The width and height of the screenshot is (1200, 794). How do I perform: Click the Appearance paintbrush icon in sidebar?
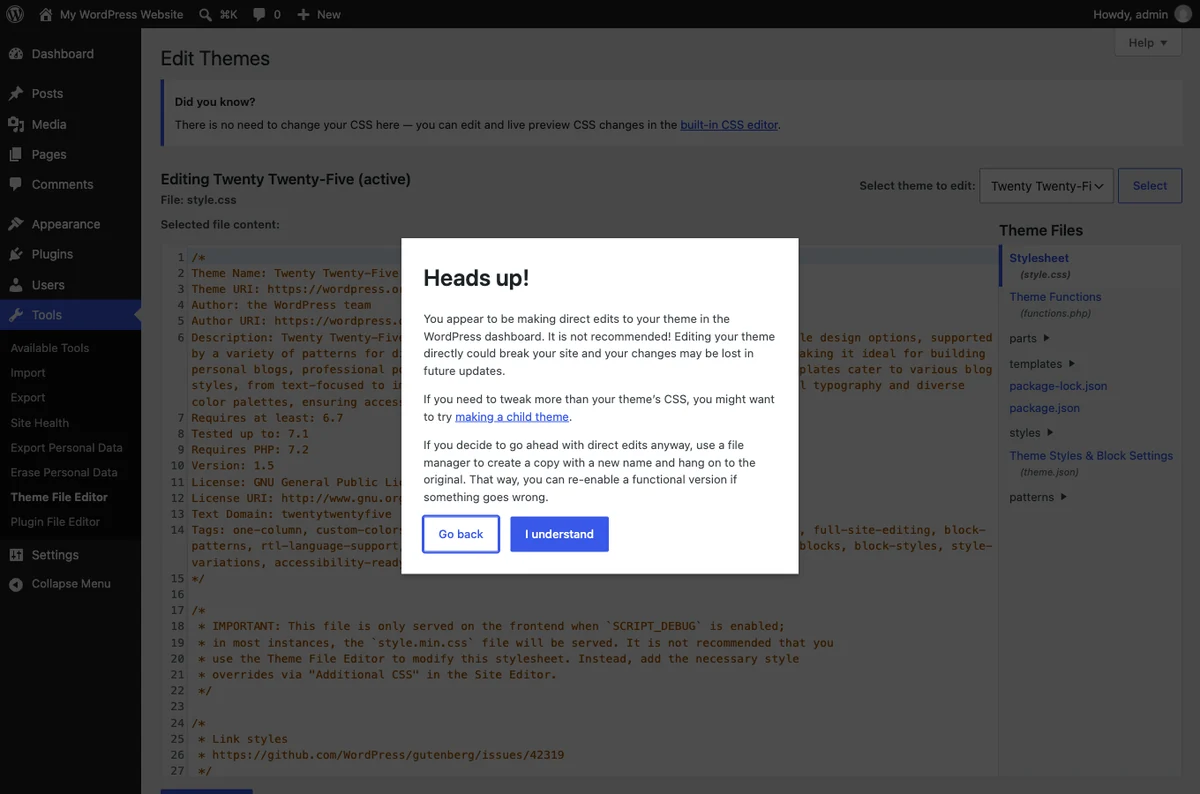coord(16,224)
